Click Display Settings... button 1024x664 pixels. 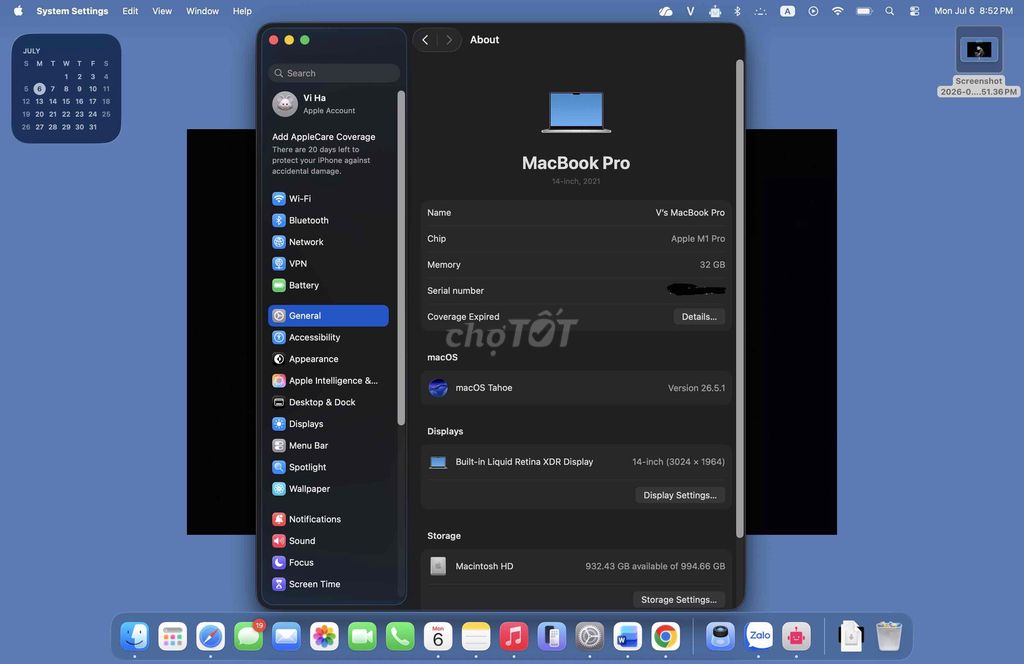coord(680,495)
